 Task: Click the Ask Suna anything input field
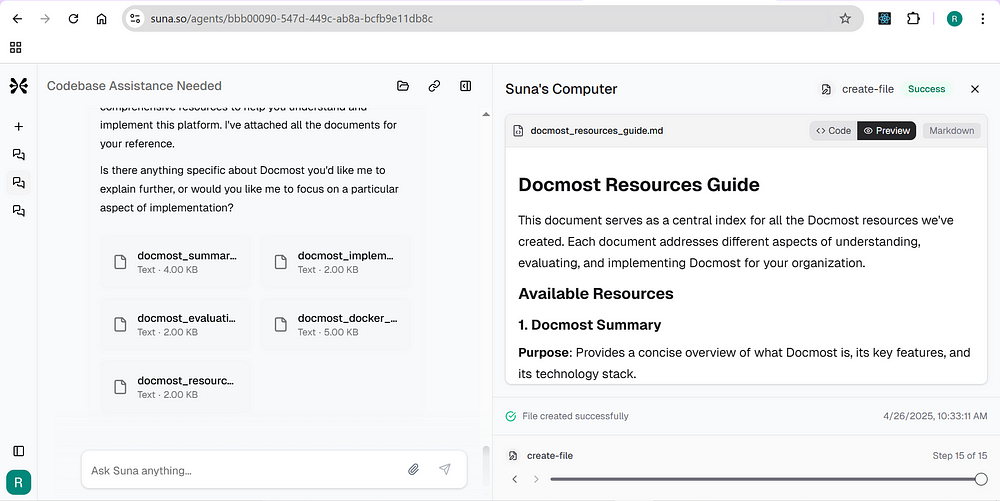(x=246, y=470)
